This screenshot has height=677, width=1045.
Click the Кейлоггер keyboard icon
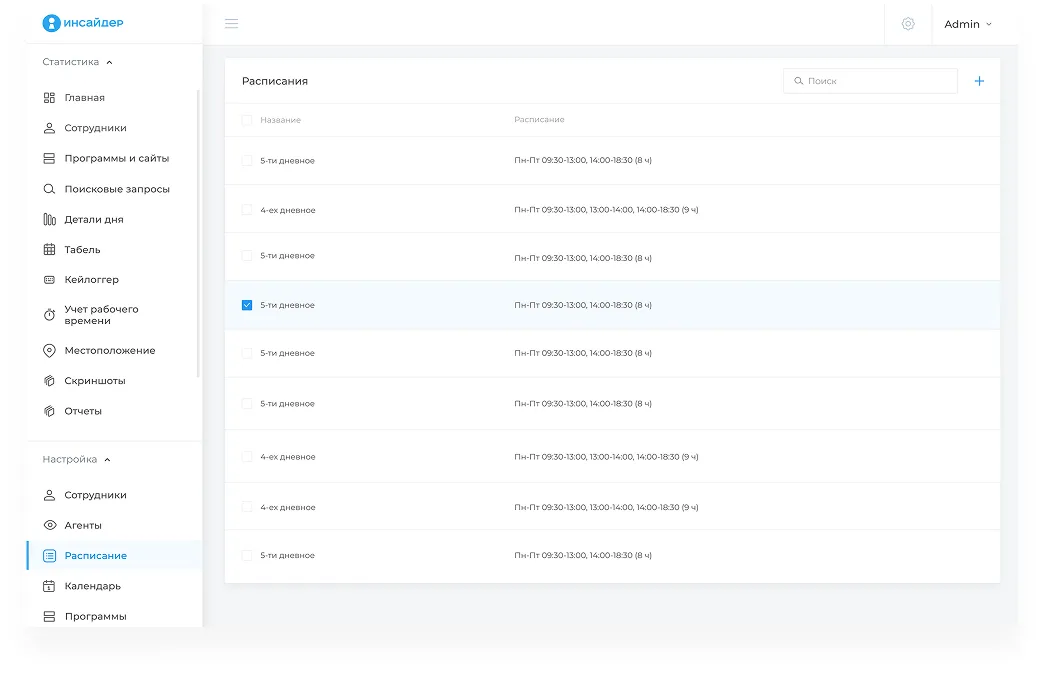coord(49,280)
